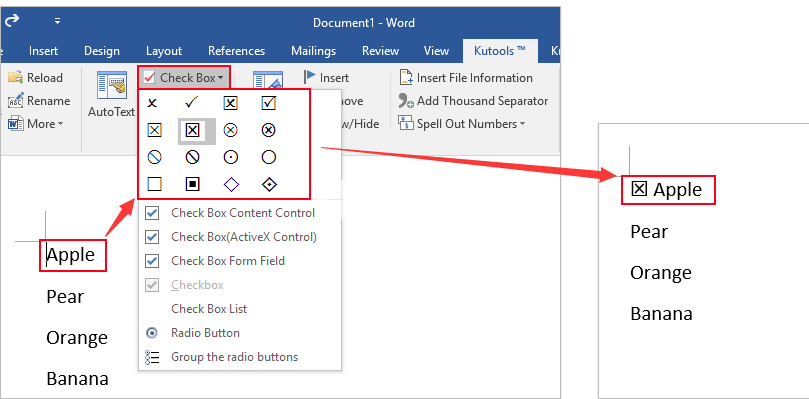The height and width of the screenshot is (399, 809).
Task: Click Insert File Information
Action: tap(466, 78)
